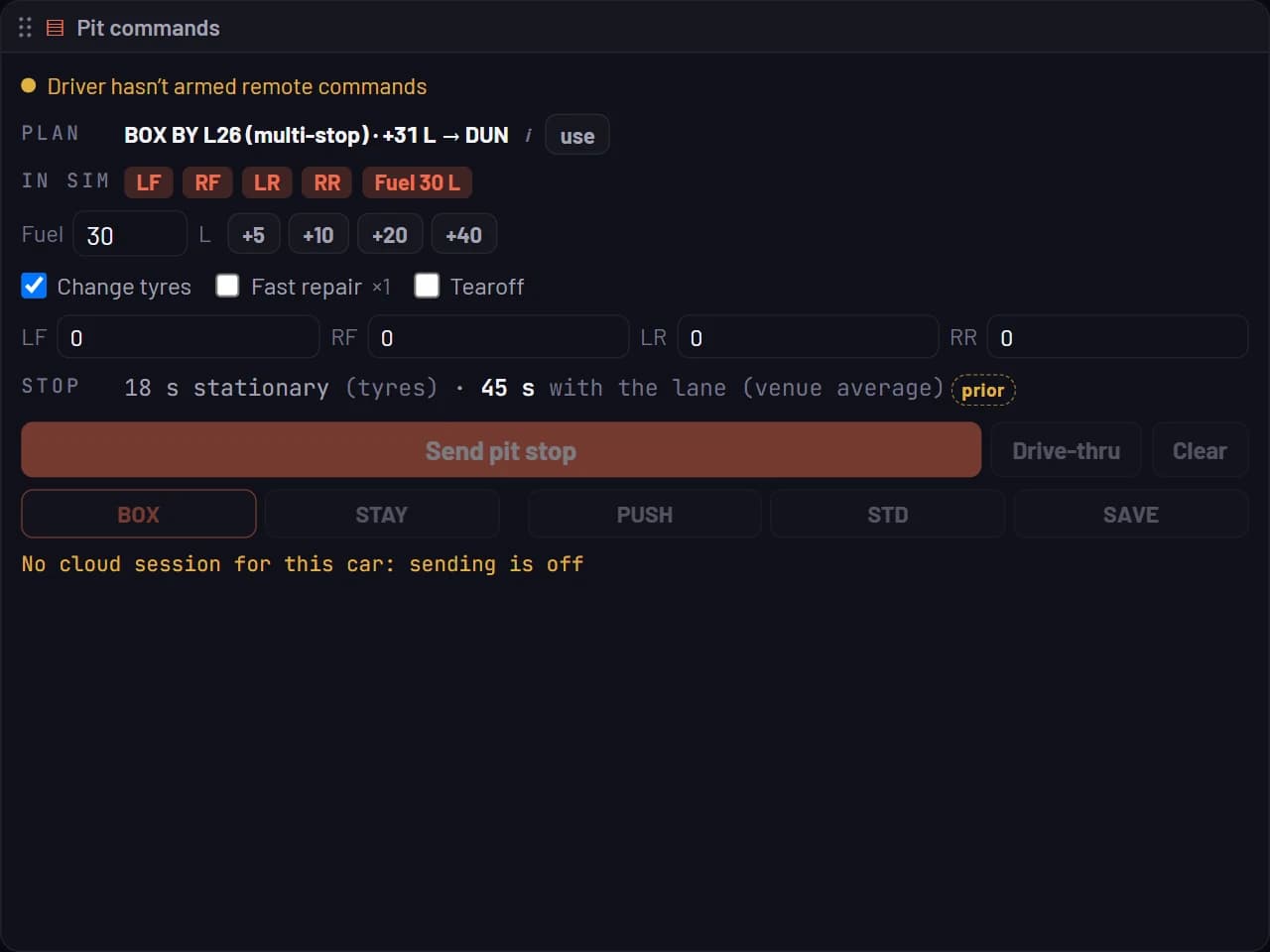The width and height of the screenshot is (1270, 952).
Task: Send the PUSH quick command
Action: (645, 514)
